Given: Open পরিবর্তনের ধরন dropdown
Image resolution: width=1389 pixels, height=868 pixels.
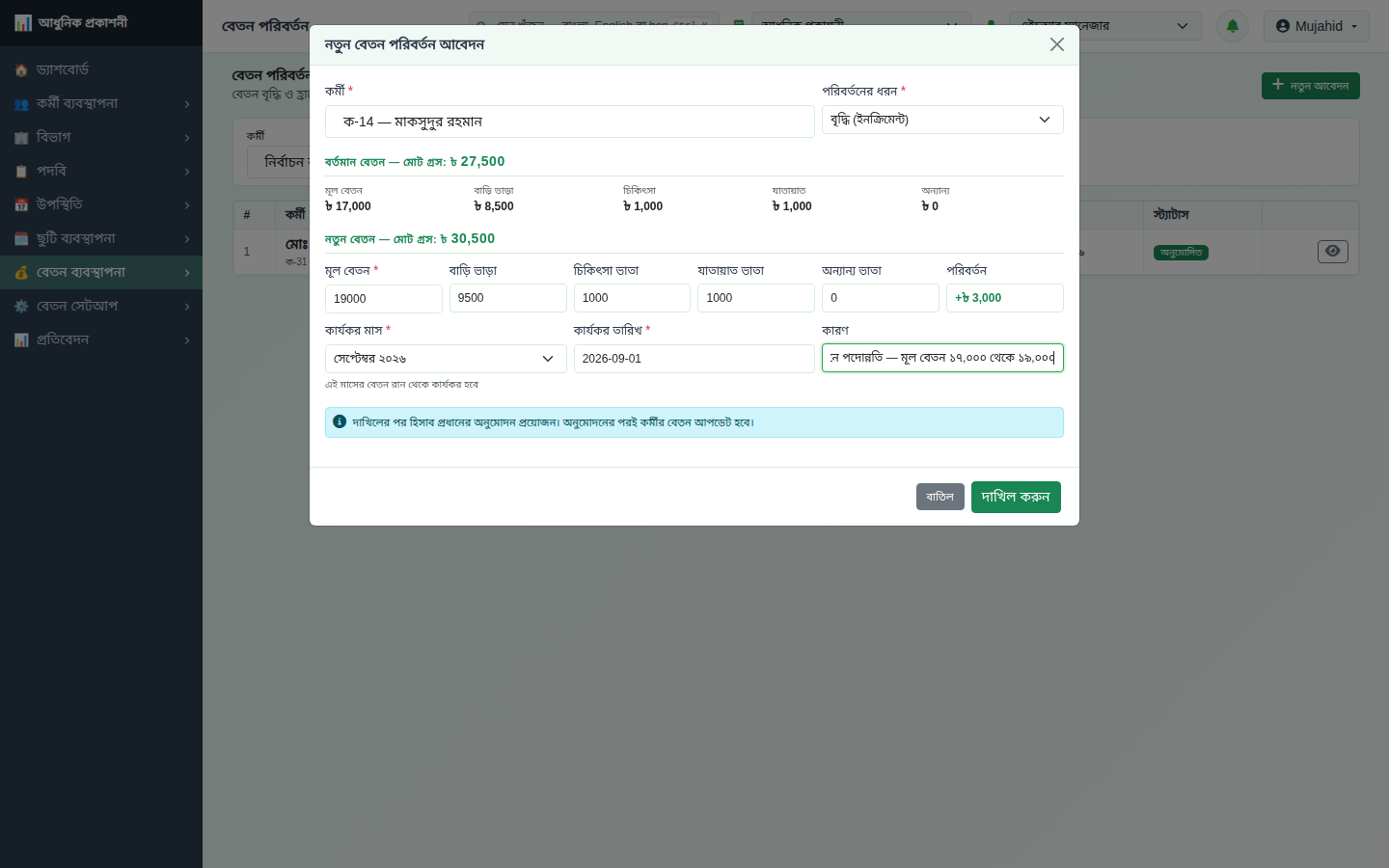Looking at the screenshot, I should tap(942, 120).
